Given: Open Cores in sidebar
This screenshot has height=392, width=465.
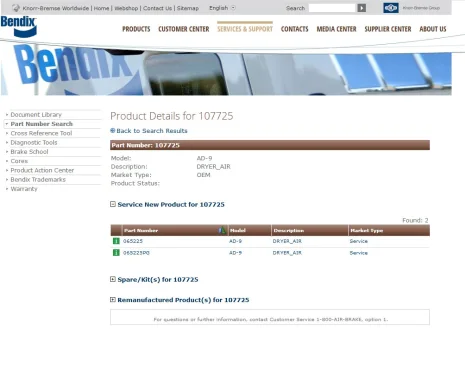Looking at the screenshot, I should 19,161.
